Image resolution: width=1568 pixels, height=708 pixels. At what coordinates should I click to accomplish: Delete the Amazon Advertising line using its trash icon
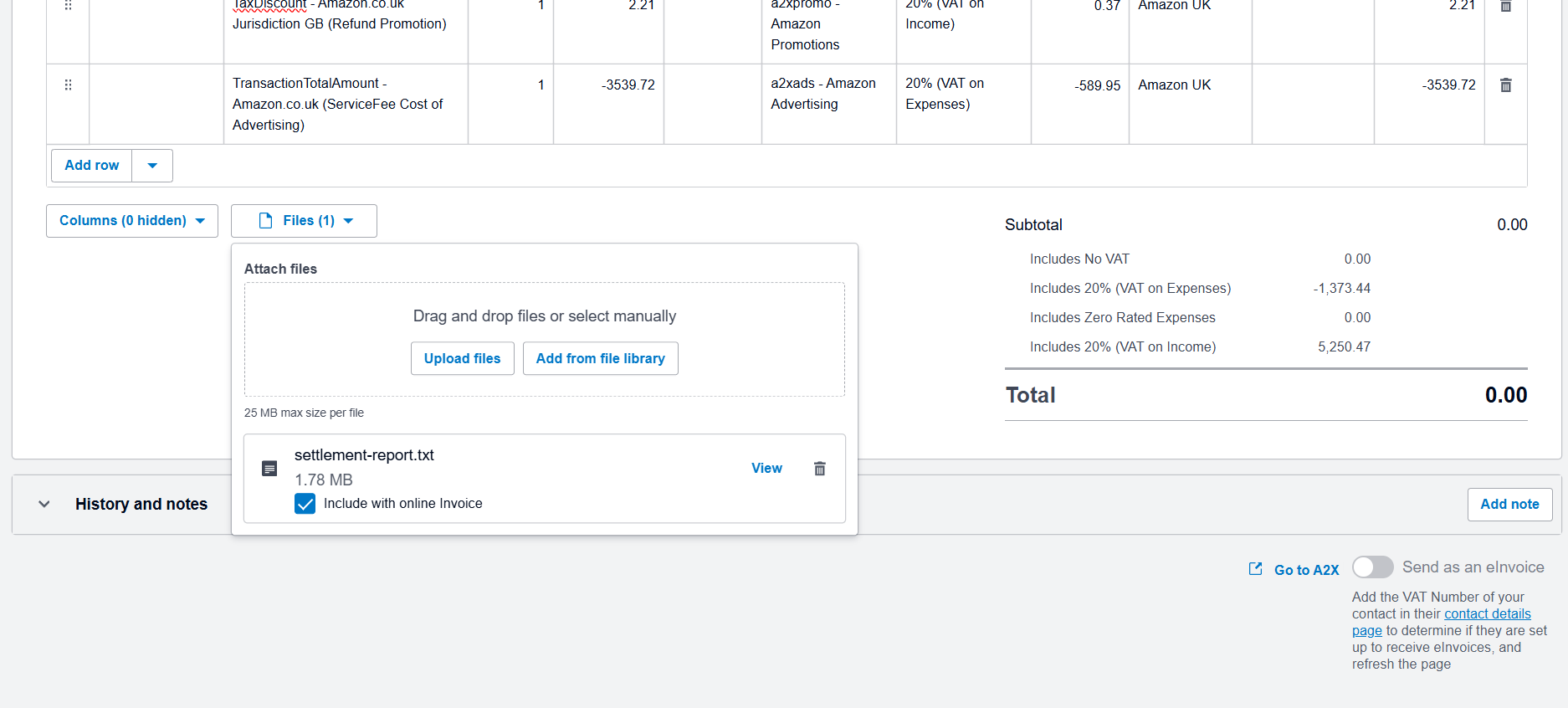(1505, 85)
